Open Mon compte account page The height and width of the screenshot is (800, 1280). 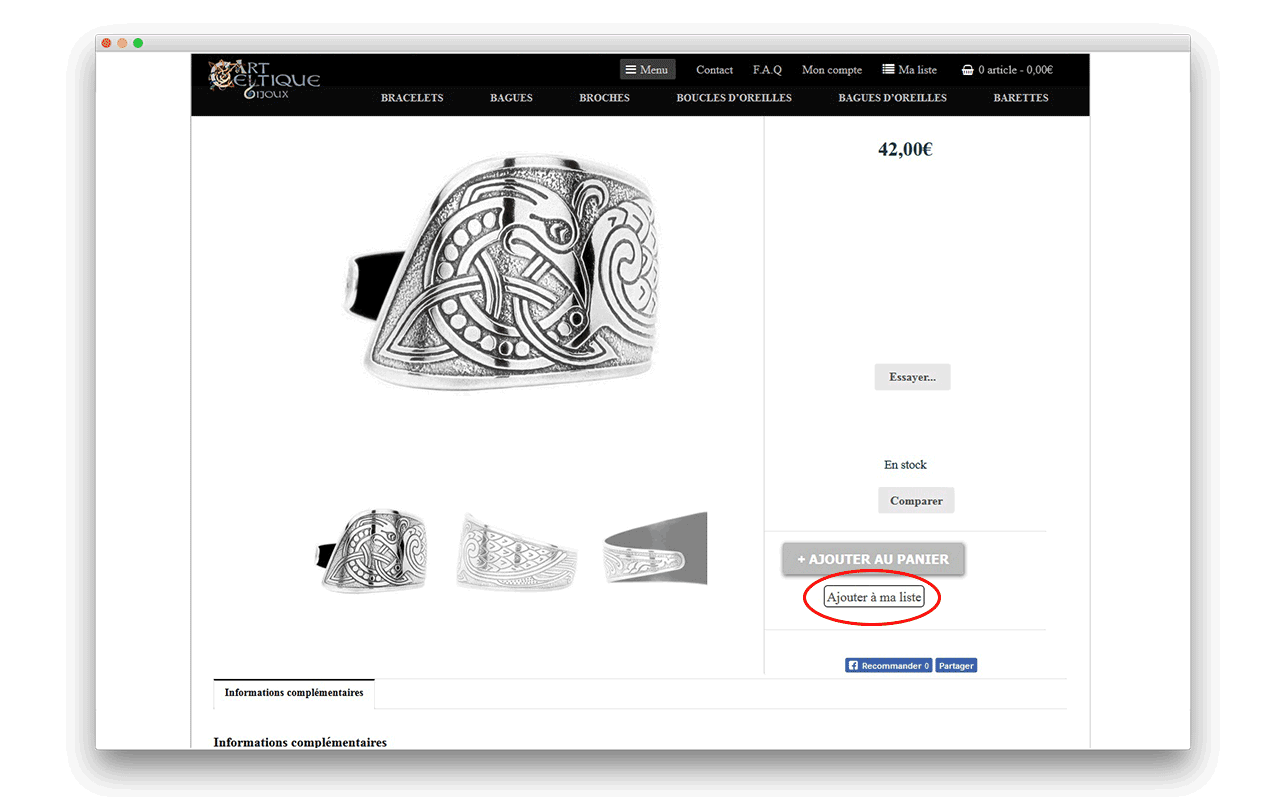pyautogui.click(x=831, y=70)
